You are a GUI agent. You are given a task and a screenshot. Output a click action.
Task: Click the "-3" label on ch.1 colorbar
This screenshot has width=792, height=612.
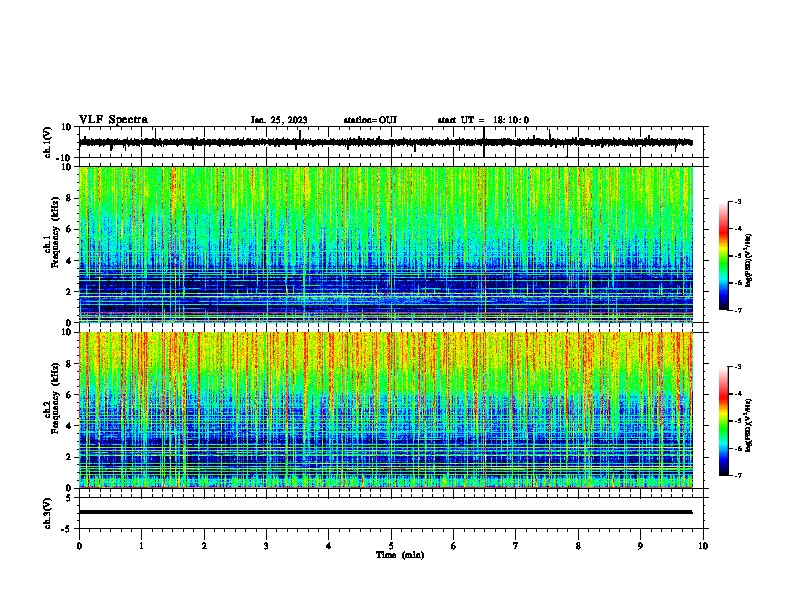[737, 201]
